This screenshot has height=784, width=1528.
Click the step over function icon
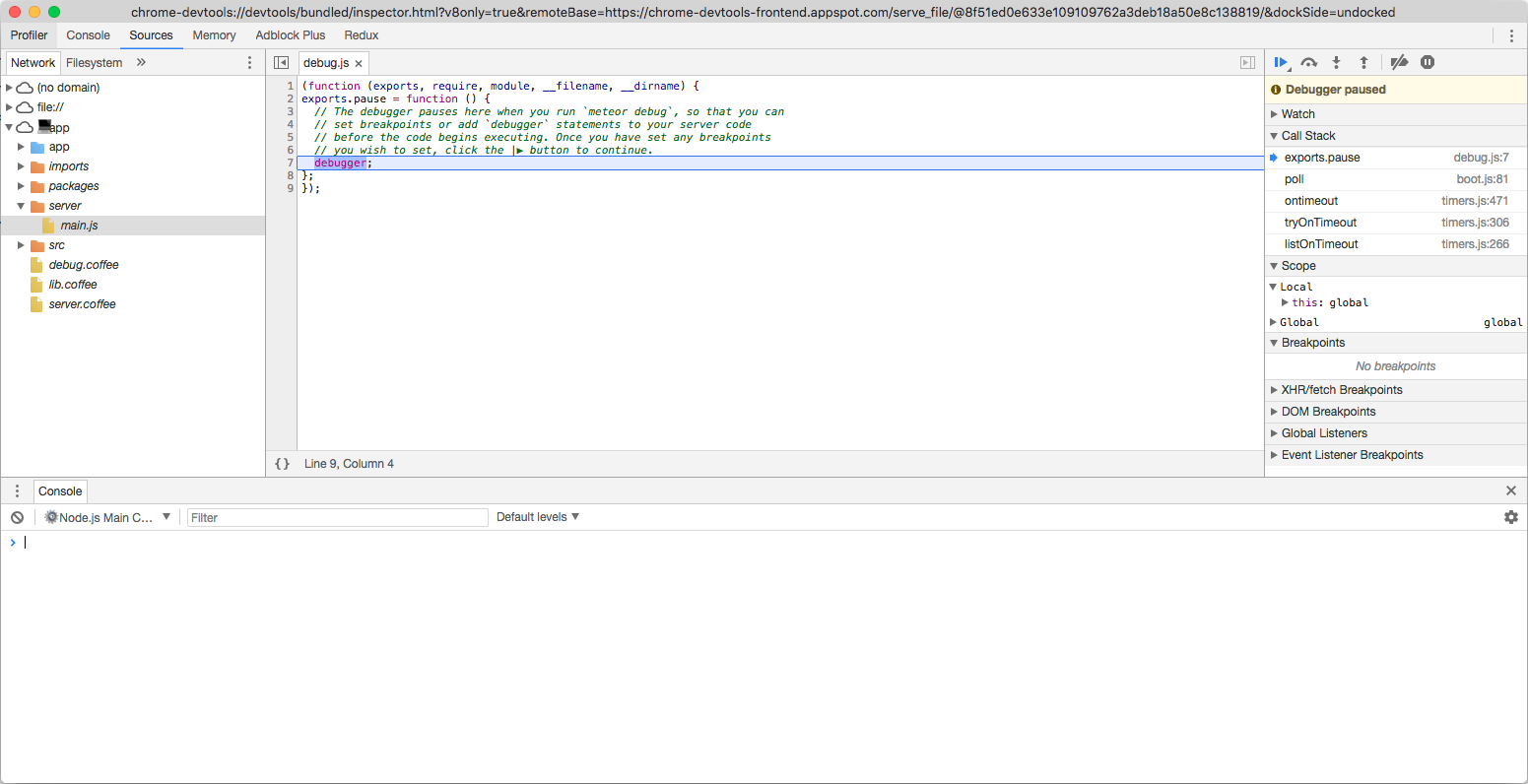tap(1308, 62)
